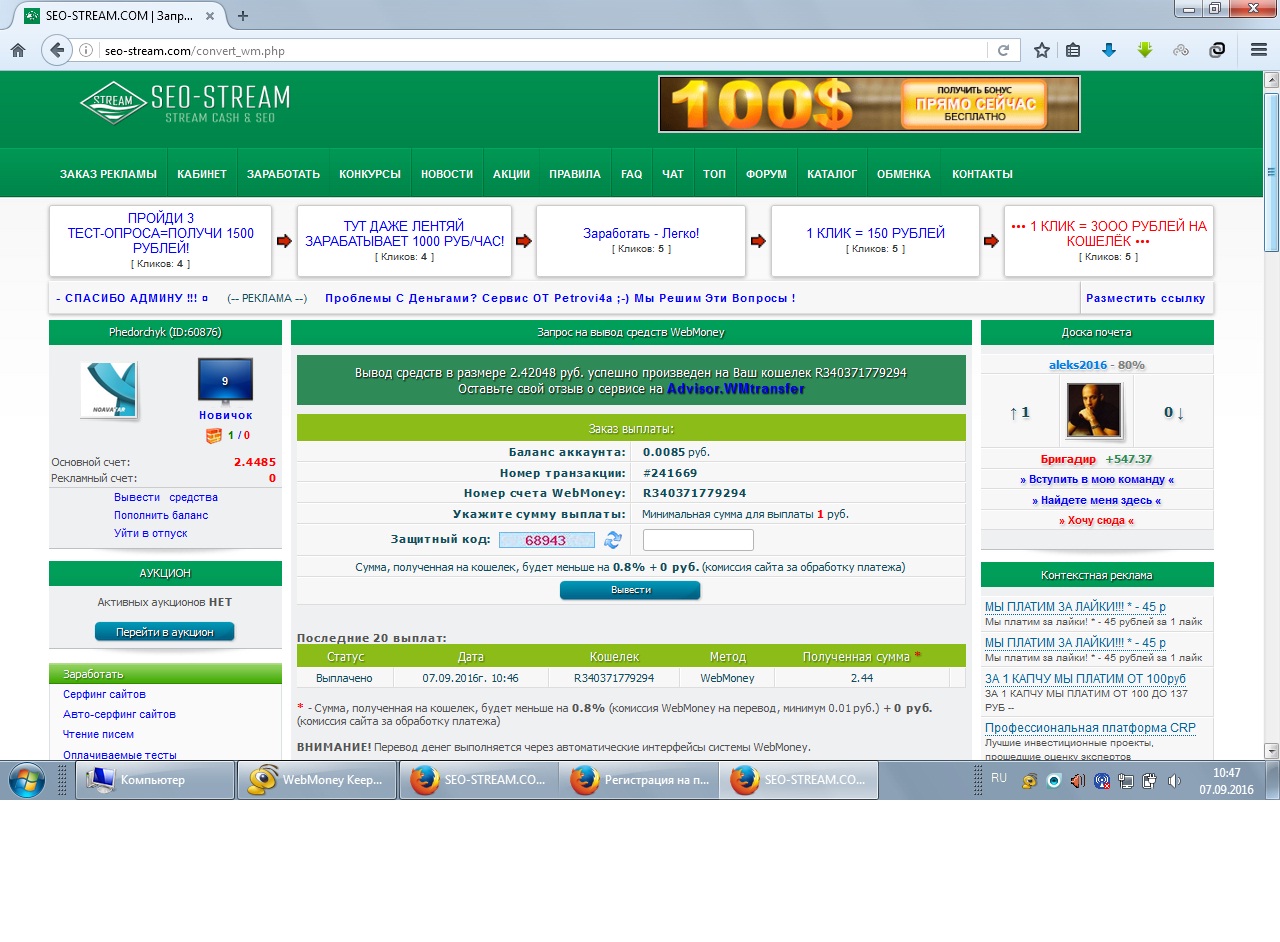This screenshot has height=942, width=1280.
Task: Click the RU language indicator in tray
Action: pos(999,778)
